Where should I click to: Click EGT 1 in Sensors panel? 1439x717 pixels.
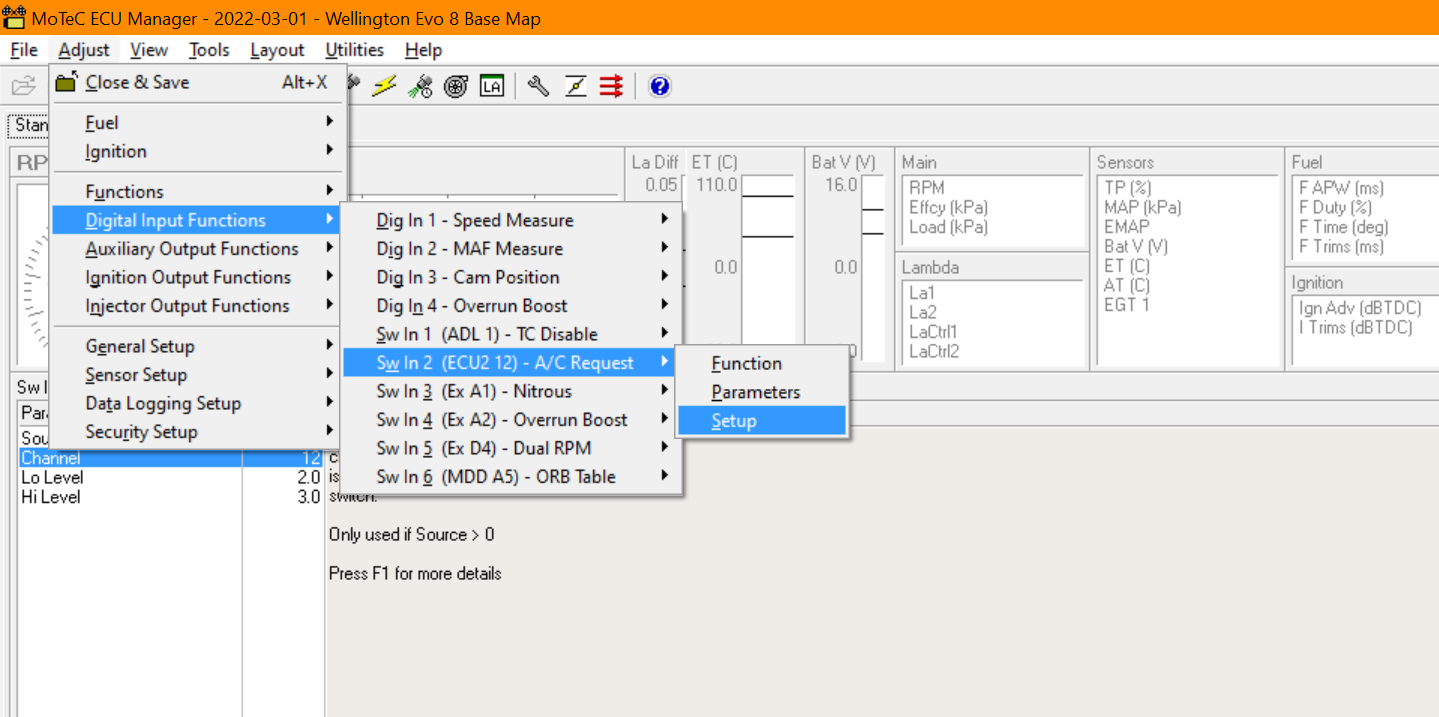tap(1127, 305)
